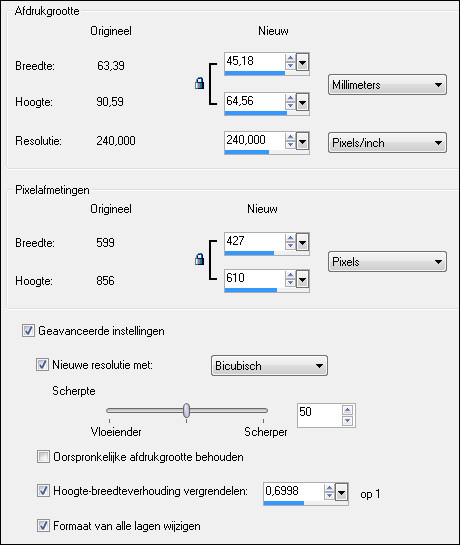Open slider popup beside print width 45,18
Viewport: 460px width, 545px height.
(x=302, y=63)
